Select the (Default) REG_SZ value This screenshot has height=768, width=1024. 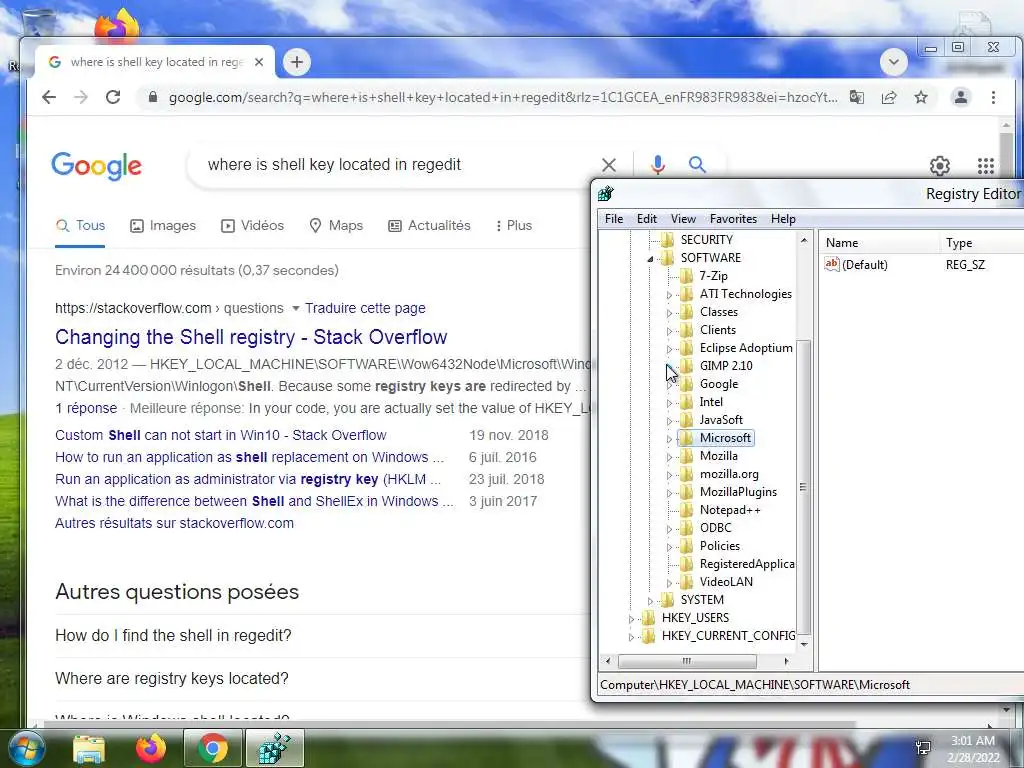point(865,264)
